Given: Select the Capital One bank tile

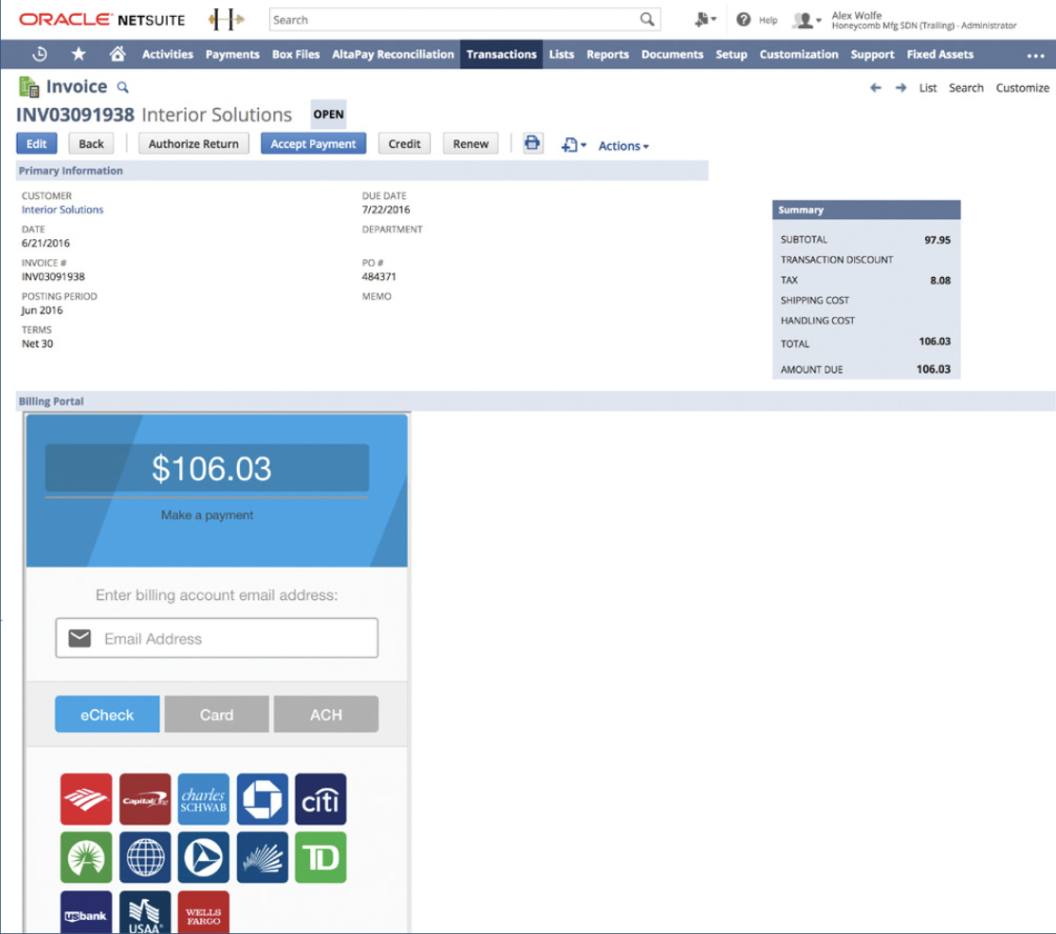Looking at the screenshot, I should (x=145, y=799).
